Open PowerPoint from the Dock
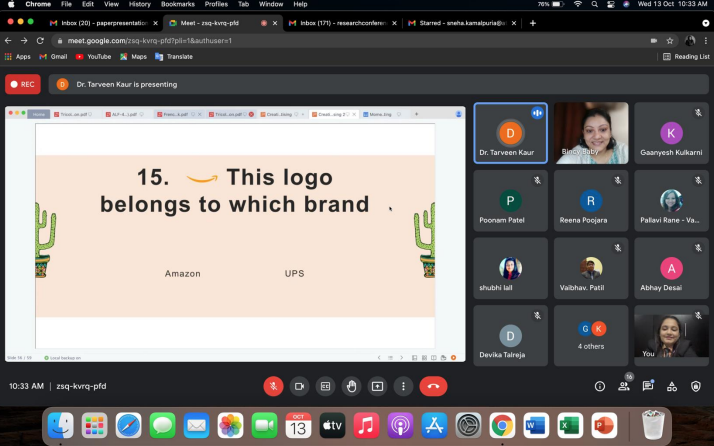This screenshot has height=446, width=714. click(x=604, y=425)
